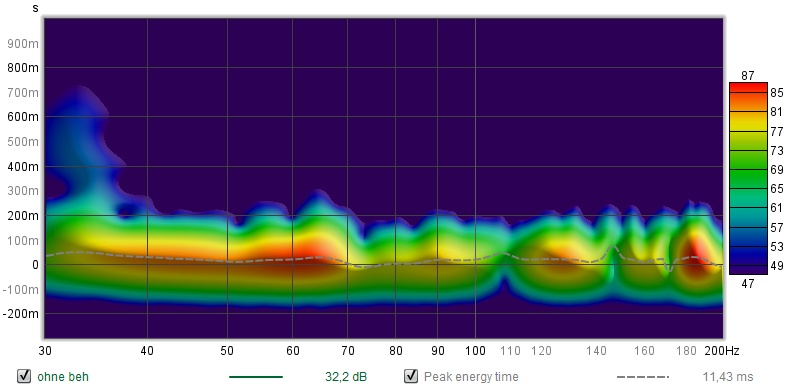Select the grey dashed line sample in legend
The image size is (800, 391).
643,377
